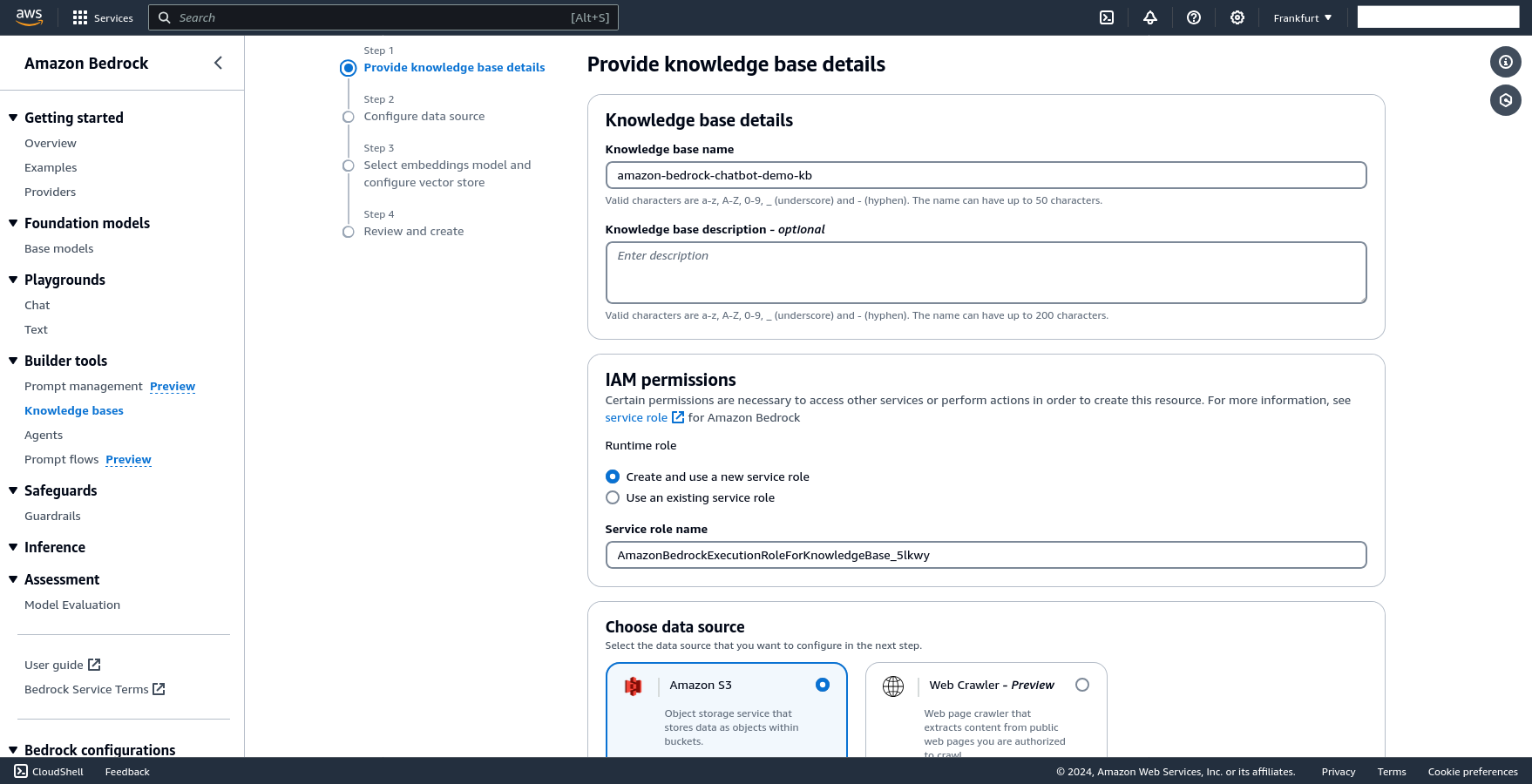Open Privacy link in footer
Screen dimensions: 1532x784
tap(1339, 772)
